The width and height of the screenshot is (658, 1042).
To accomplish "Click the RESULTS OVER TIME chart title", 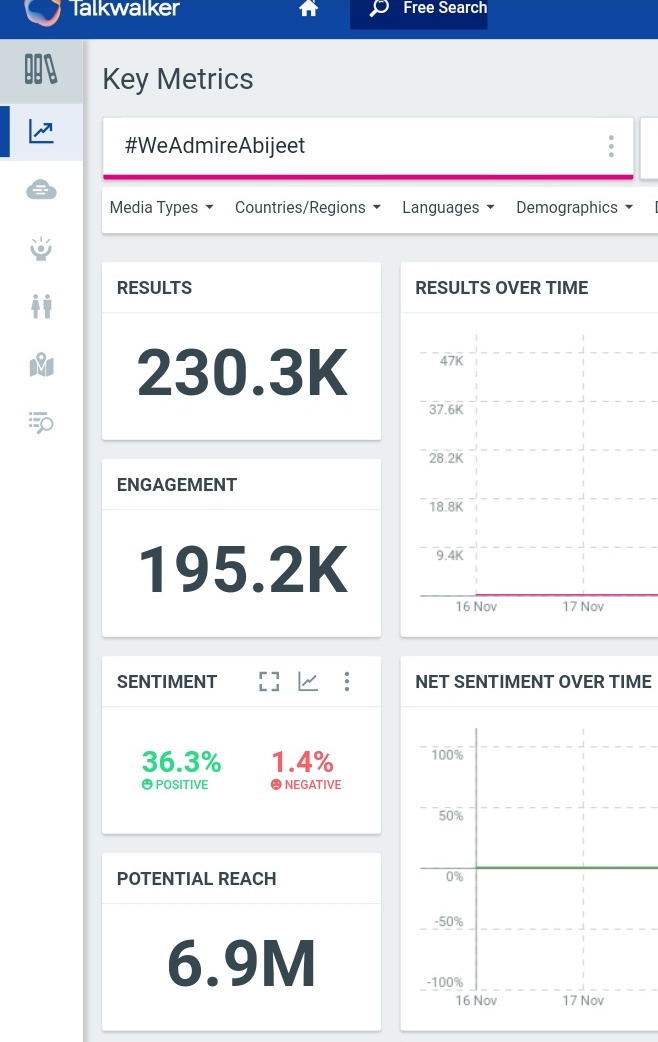I will pos(502,288).
